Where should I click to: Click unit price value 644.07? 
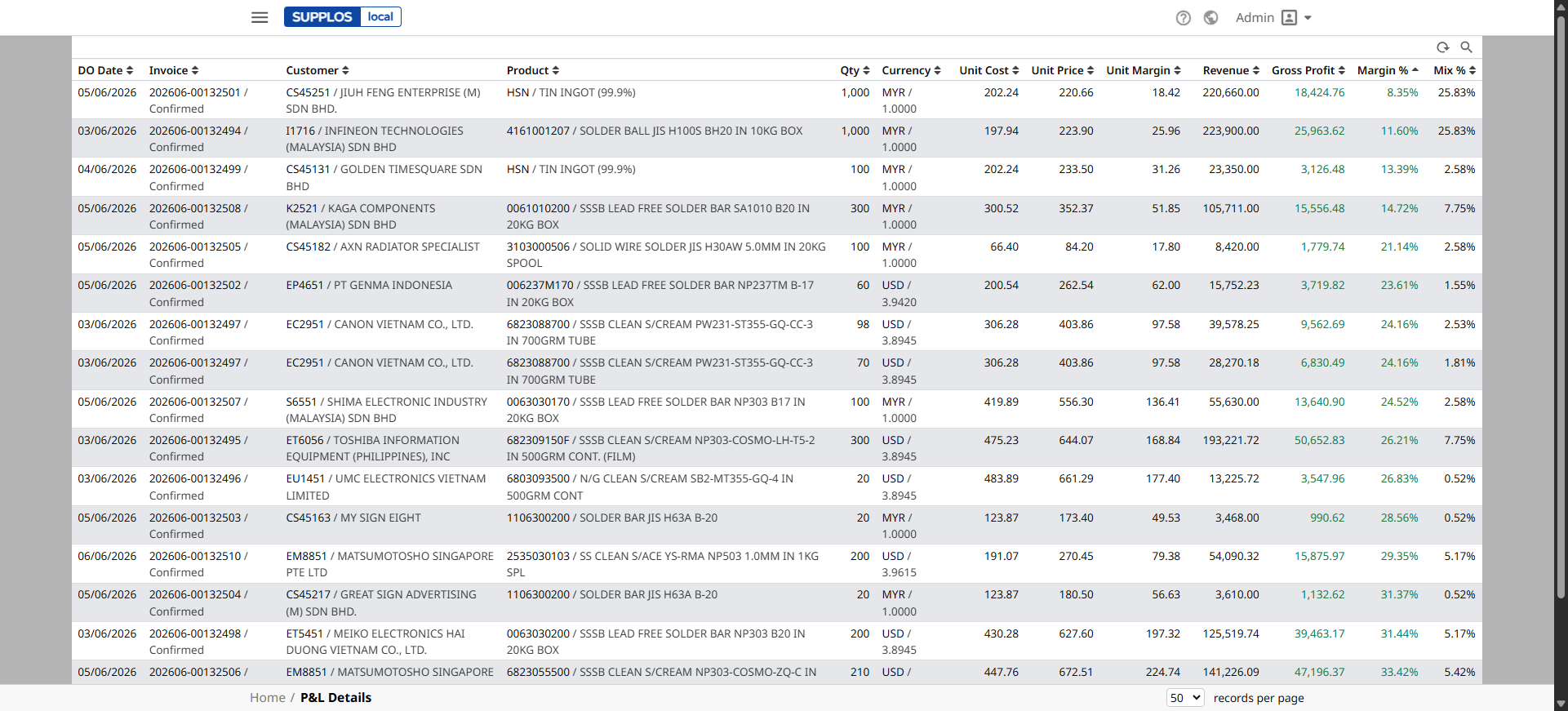1076,440
